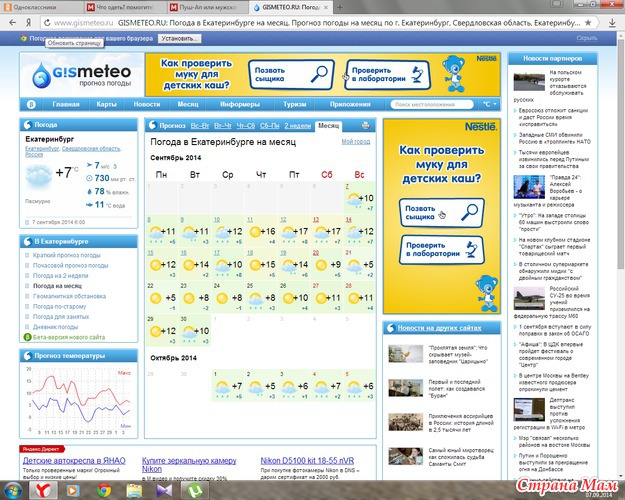Open Погода на 2 недели link

click(x=61, y=276)
